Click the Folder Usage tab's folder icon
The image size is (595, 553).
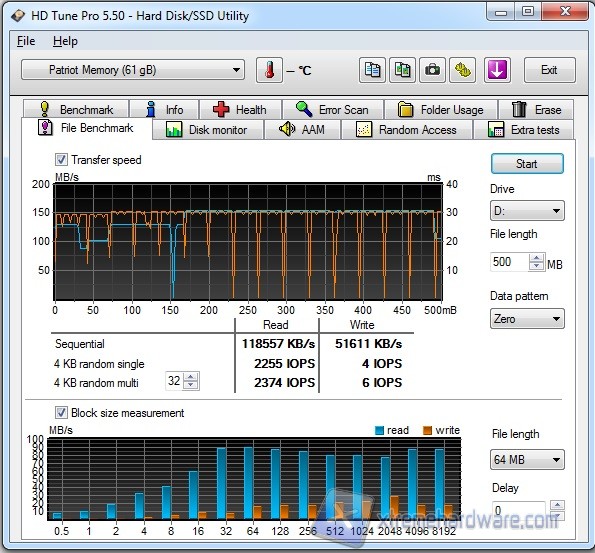405,109
